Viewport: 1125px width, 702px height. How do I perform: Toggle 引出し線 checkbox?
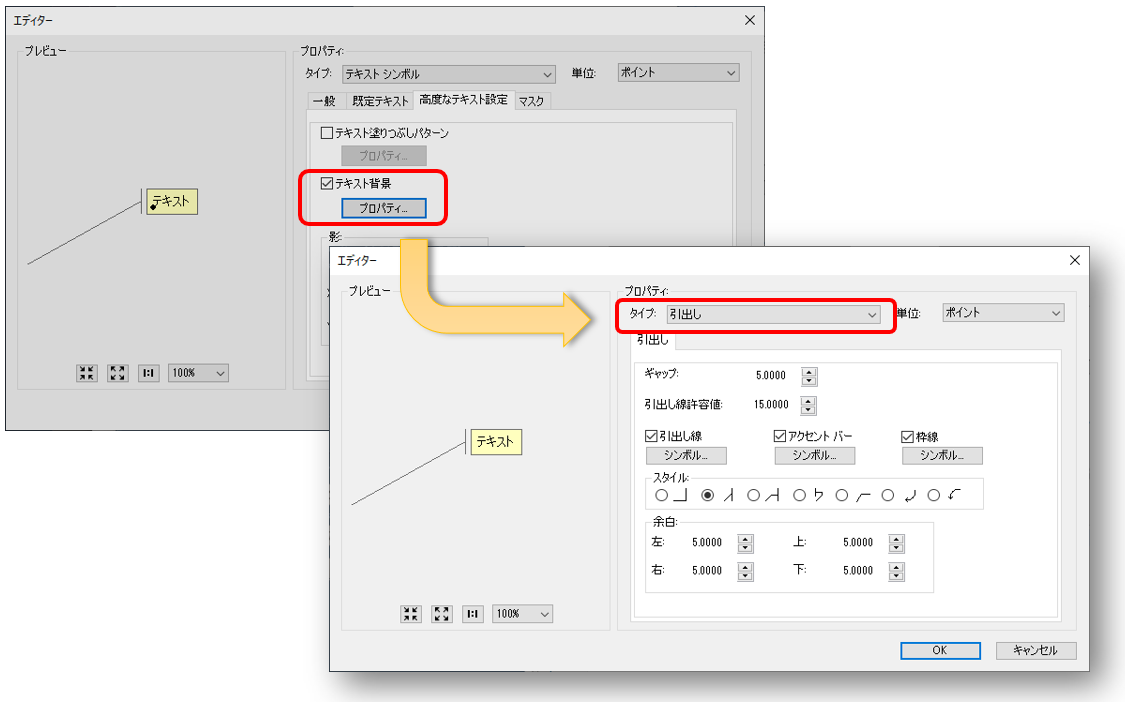point(651,436)
